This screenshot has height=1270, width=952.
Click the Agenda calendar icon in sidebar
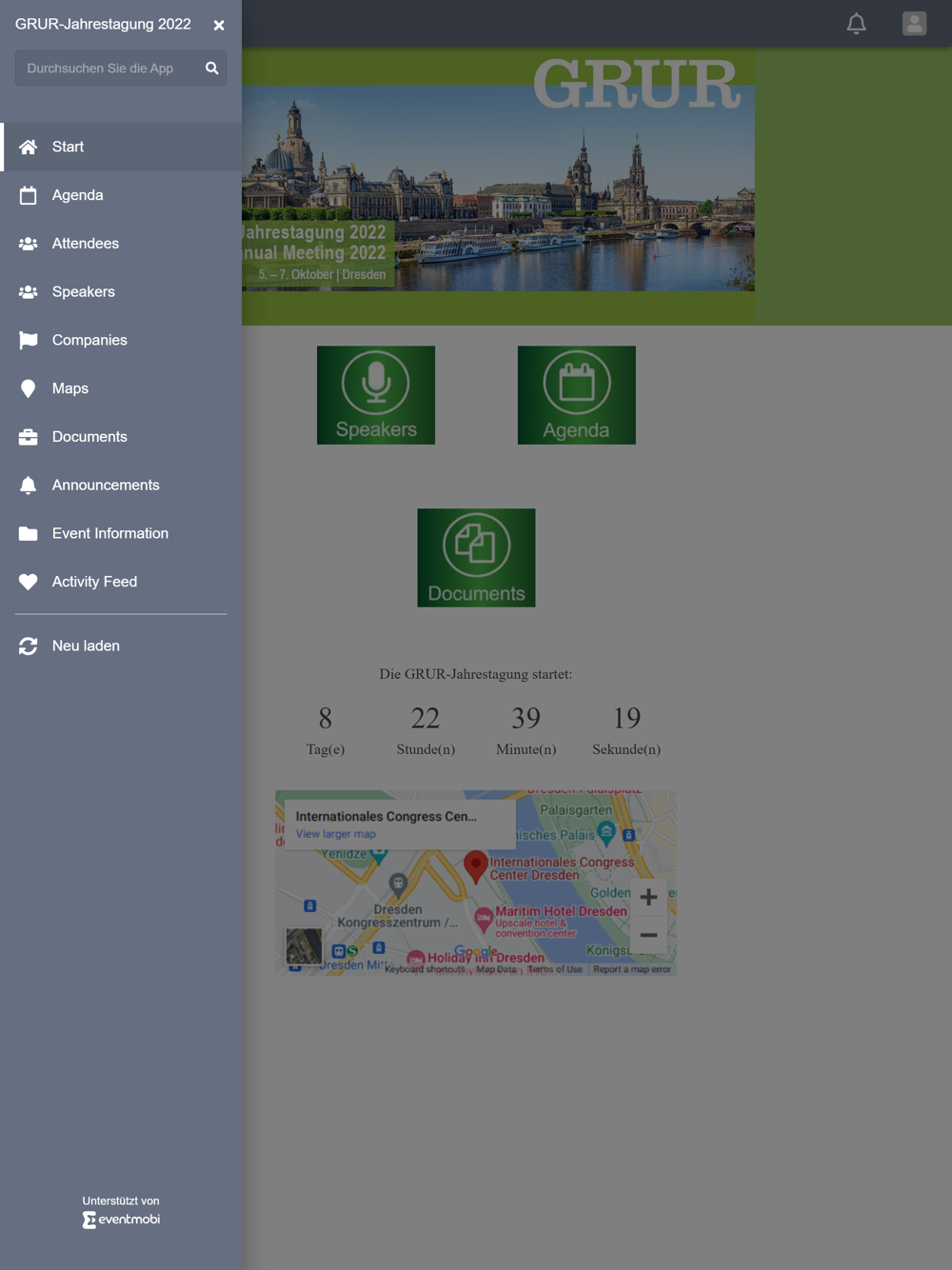(x=29, y=195)
